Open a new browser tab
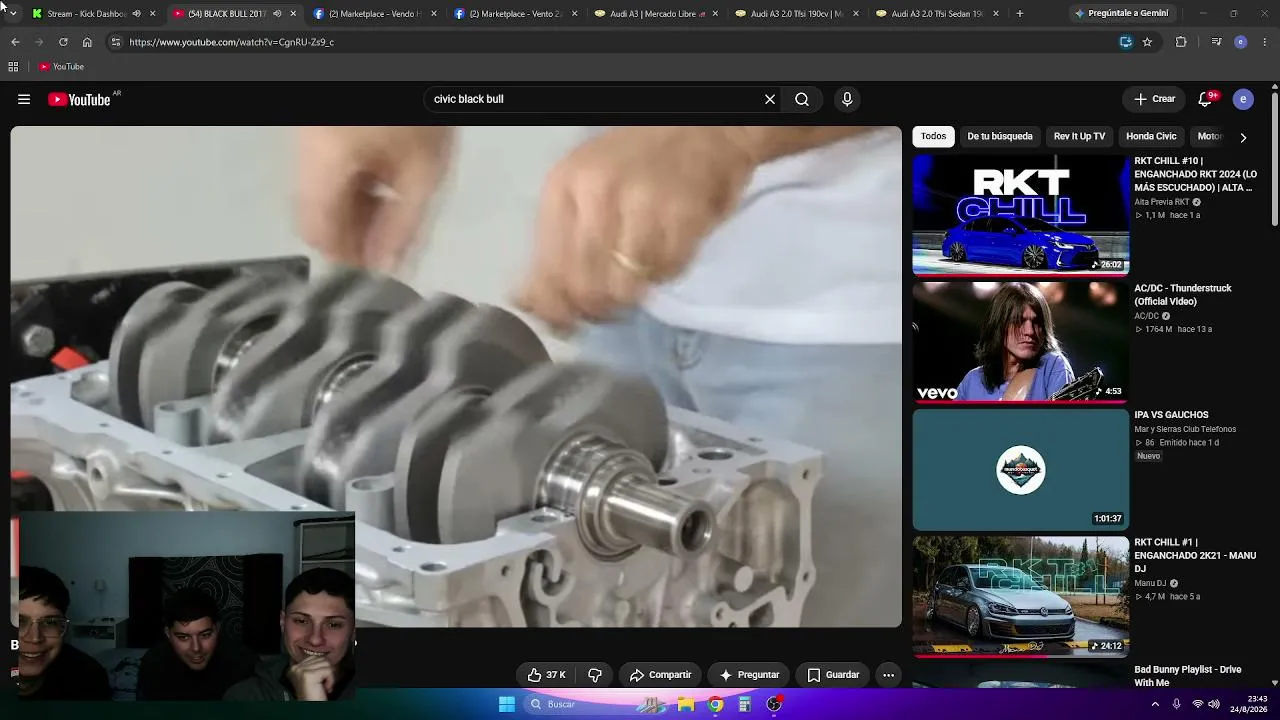The height and width of the screenshot is (720, 1280). coord(1020,14)
